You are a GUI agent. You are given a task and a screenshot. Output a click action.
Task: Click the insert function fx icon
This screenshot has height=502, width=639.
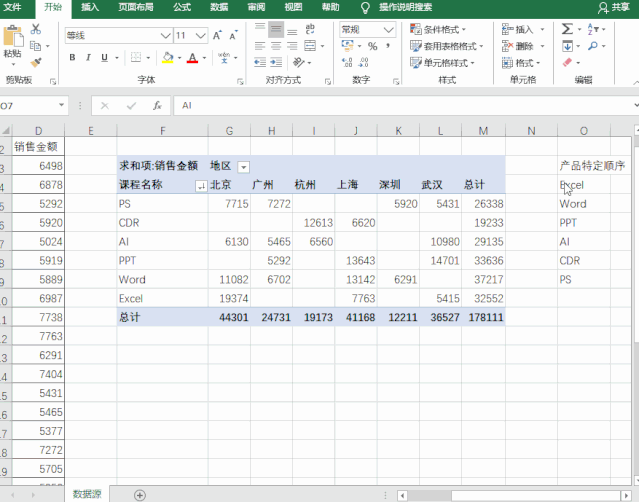[157, 106]
